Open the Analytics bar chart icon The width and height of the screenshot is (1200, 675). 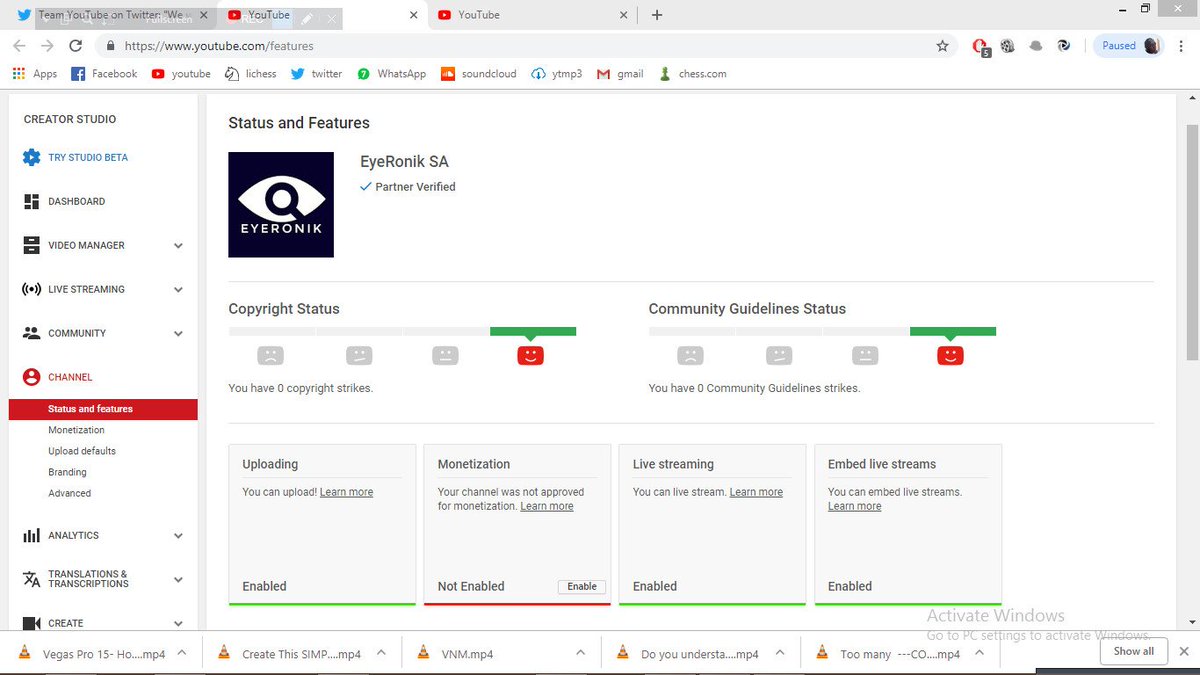click(31, 535)
